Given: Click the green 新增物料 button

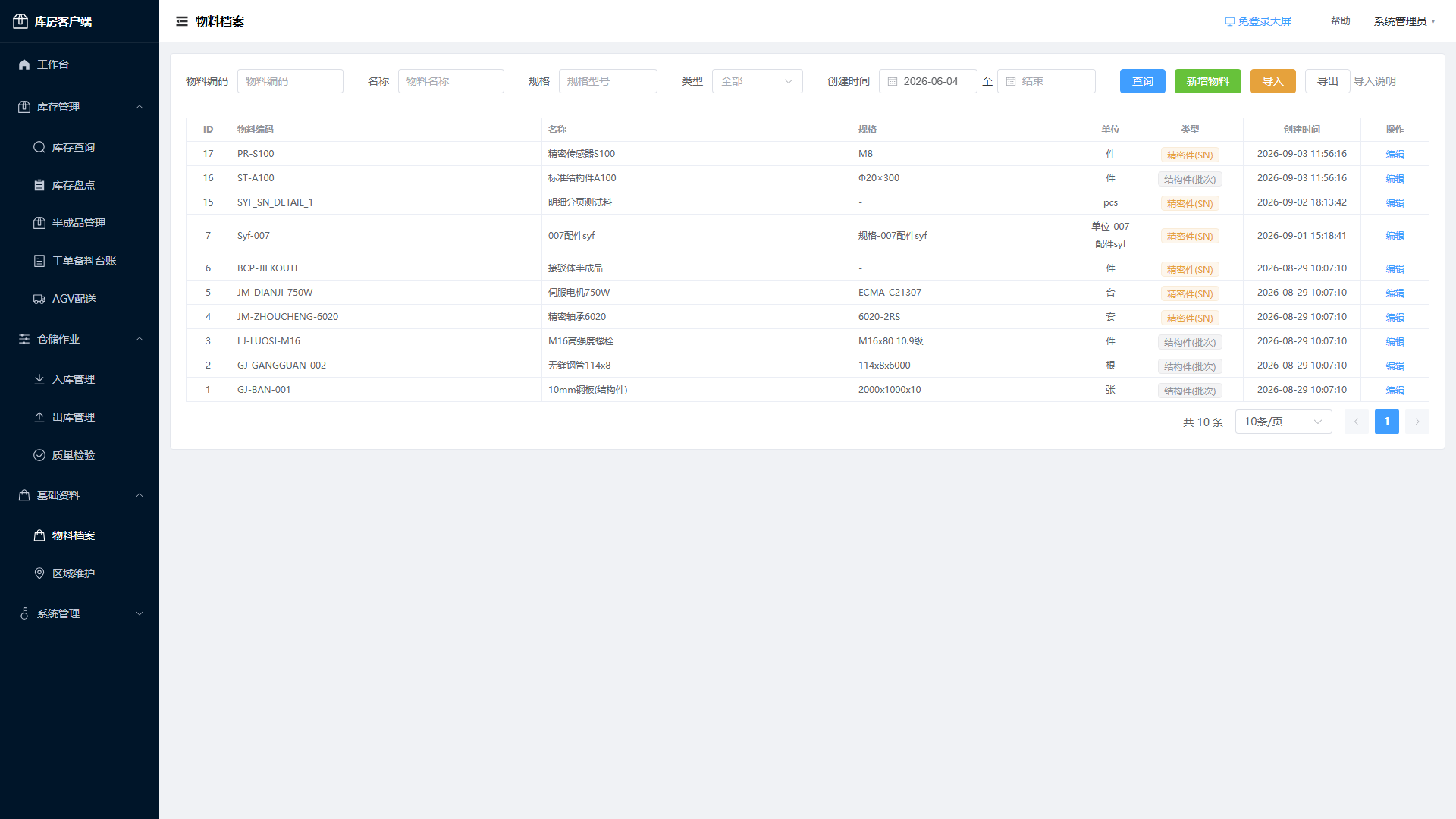Looking at the screenshot, I should coord(1207,81).
